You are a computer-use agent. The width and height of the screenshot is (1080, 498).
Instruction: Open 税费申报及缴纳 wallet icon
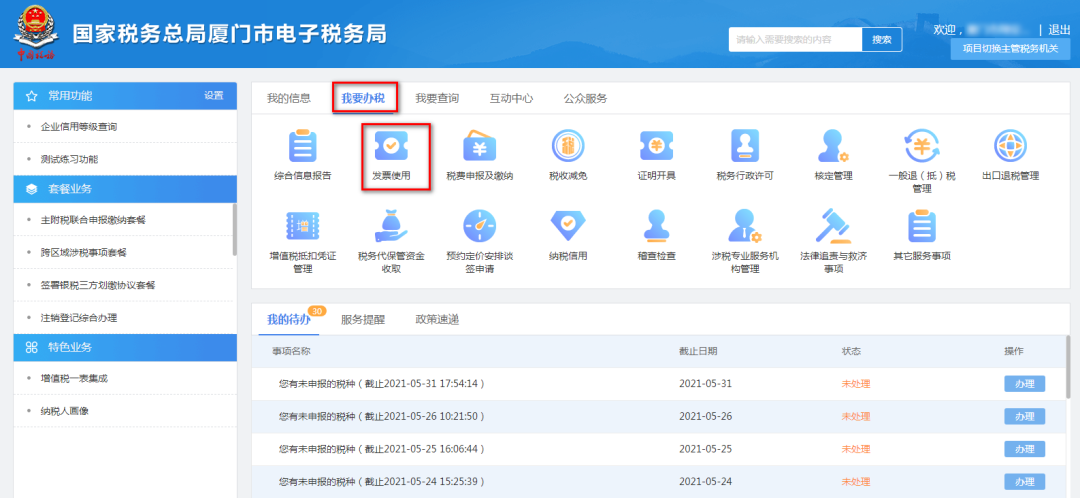pyautogui.click(x=479, y=148)
